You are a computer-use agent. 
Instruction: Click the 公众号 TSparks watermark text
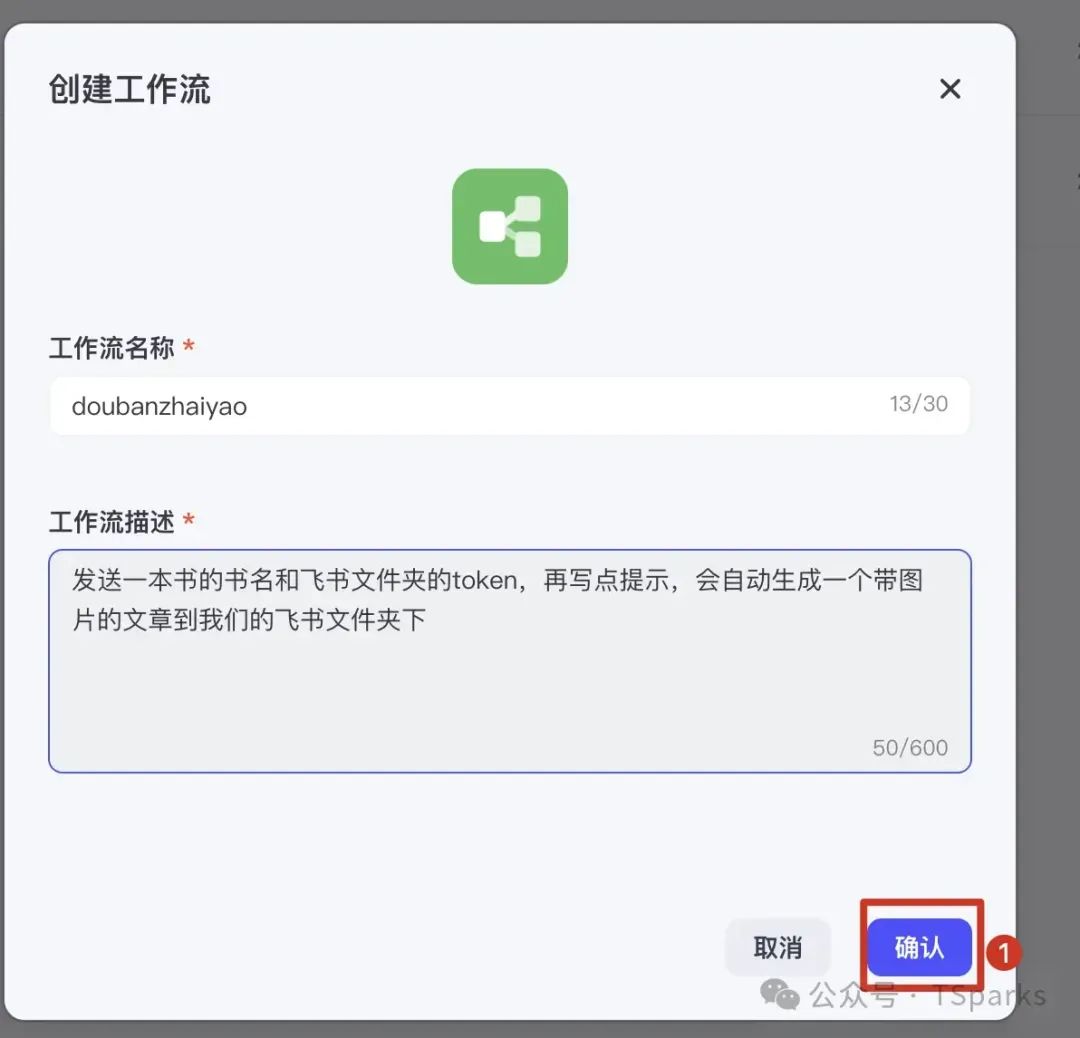pos(928,996)
